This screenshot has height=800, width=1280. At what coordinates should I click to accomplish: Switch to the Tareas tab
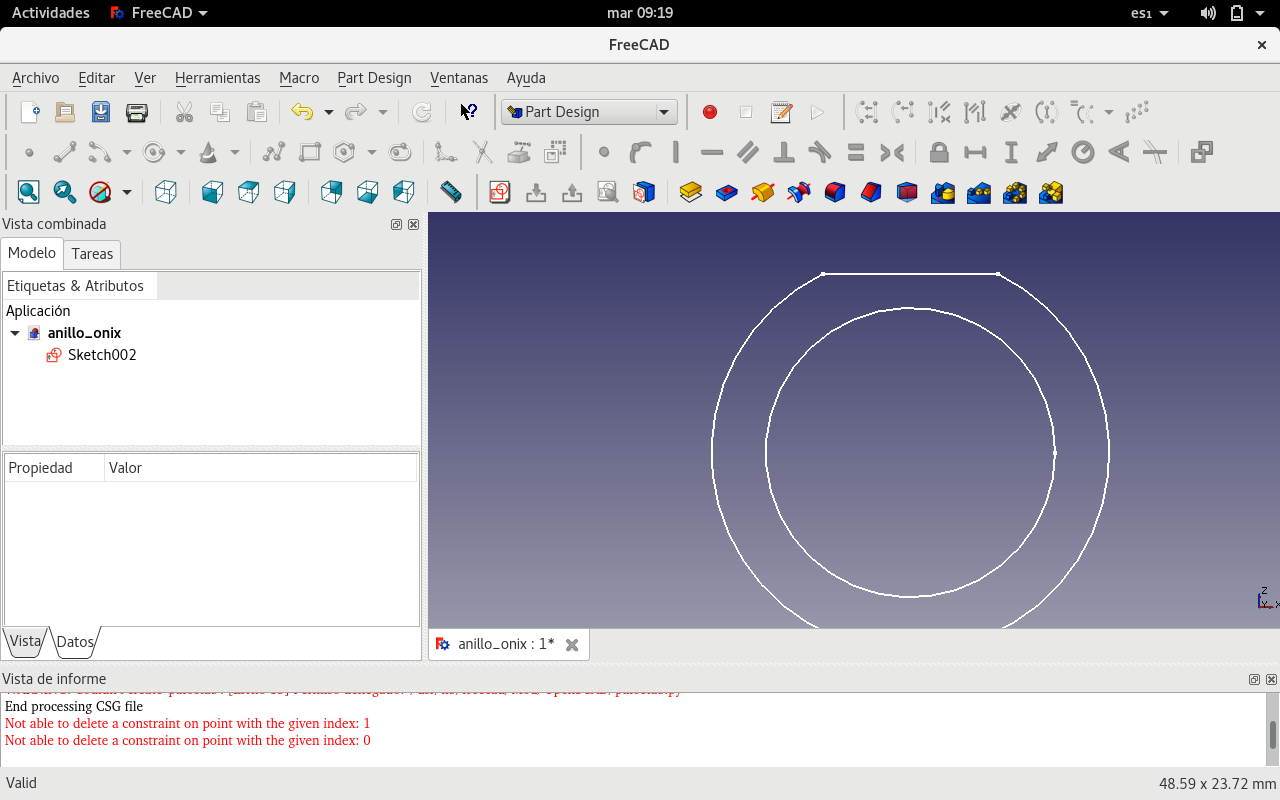pyautogui.click(x=92, y=254)
